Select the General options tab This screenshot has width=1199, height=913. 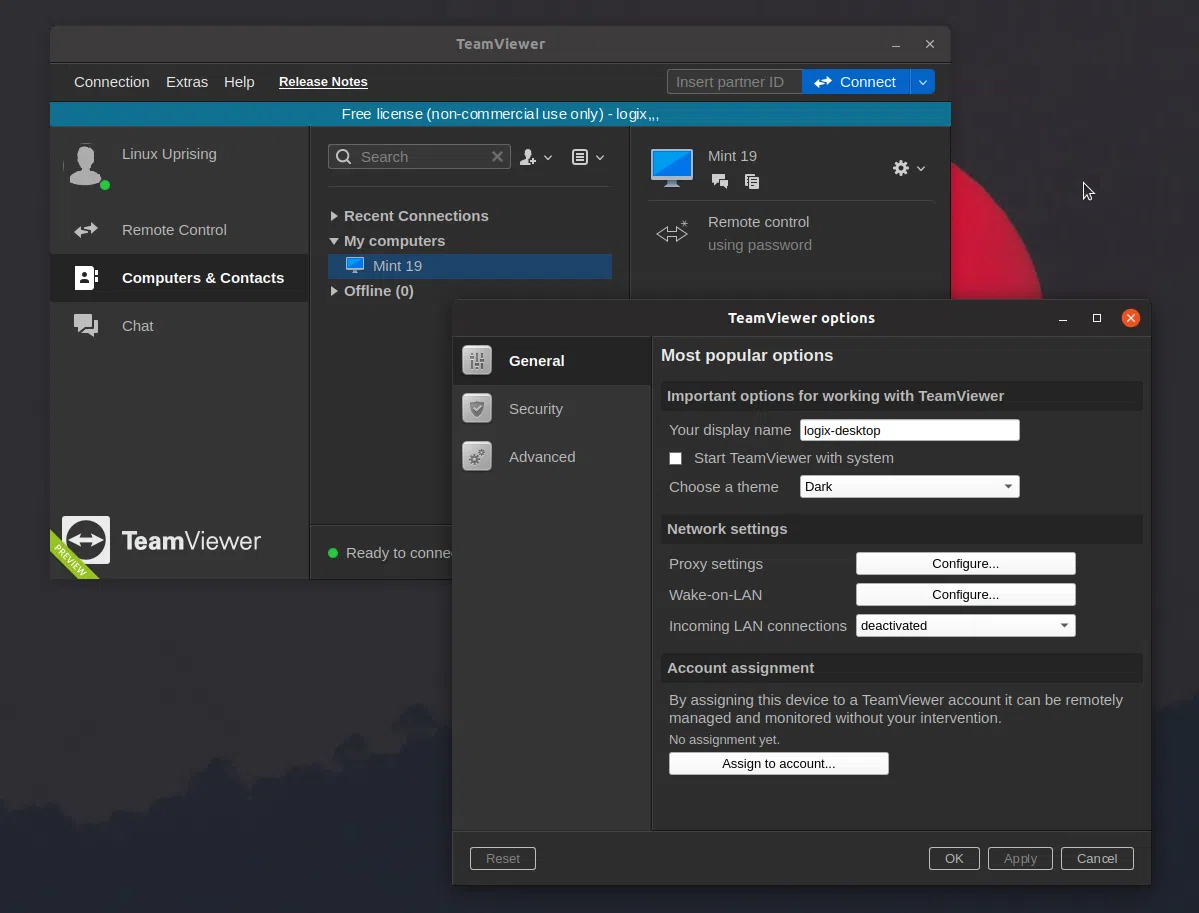point(552,361)
